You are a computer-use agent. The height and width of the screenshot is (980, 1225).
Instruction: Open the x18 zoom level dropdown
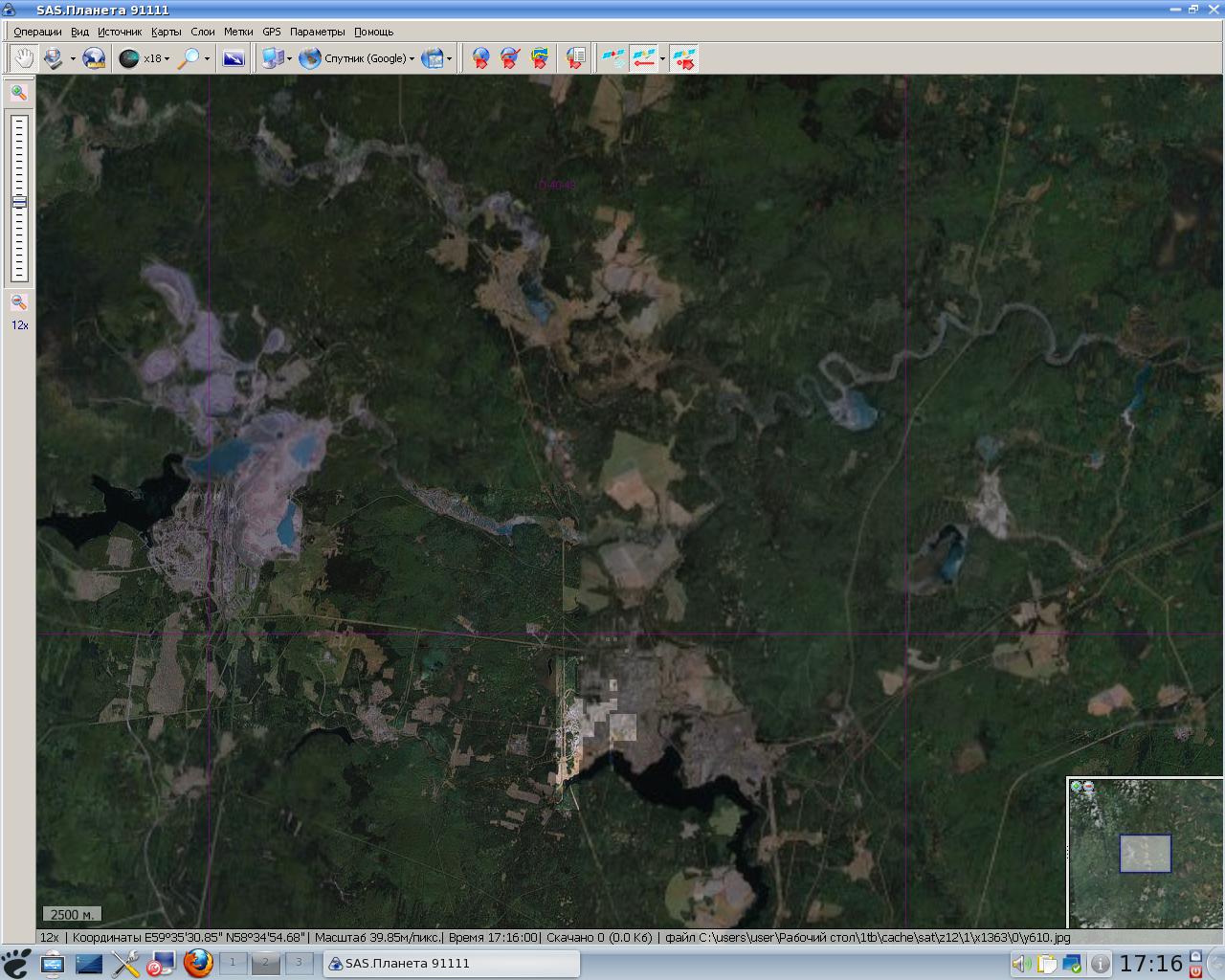click(167, 58)
